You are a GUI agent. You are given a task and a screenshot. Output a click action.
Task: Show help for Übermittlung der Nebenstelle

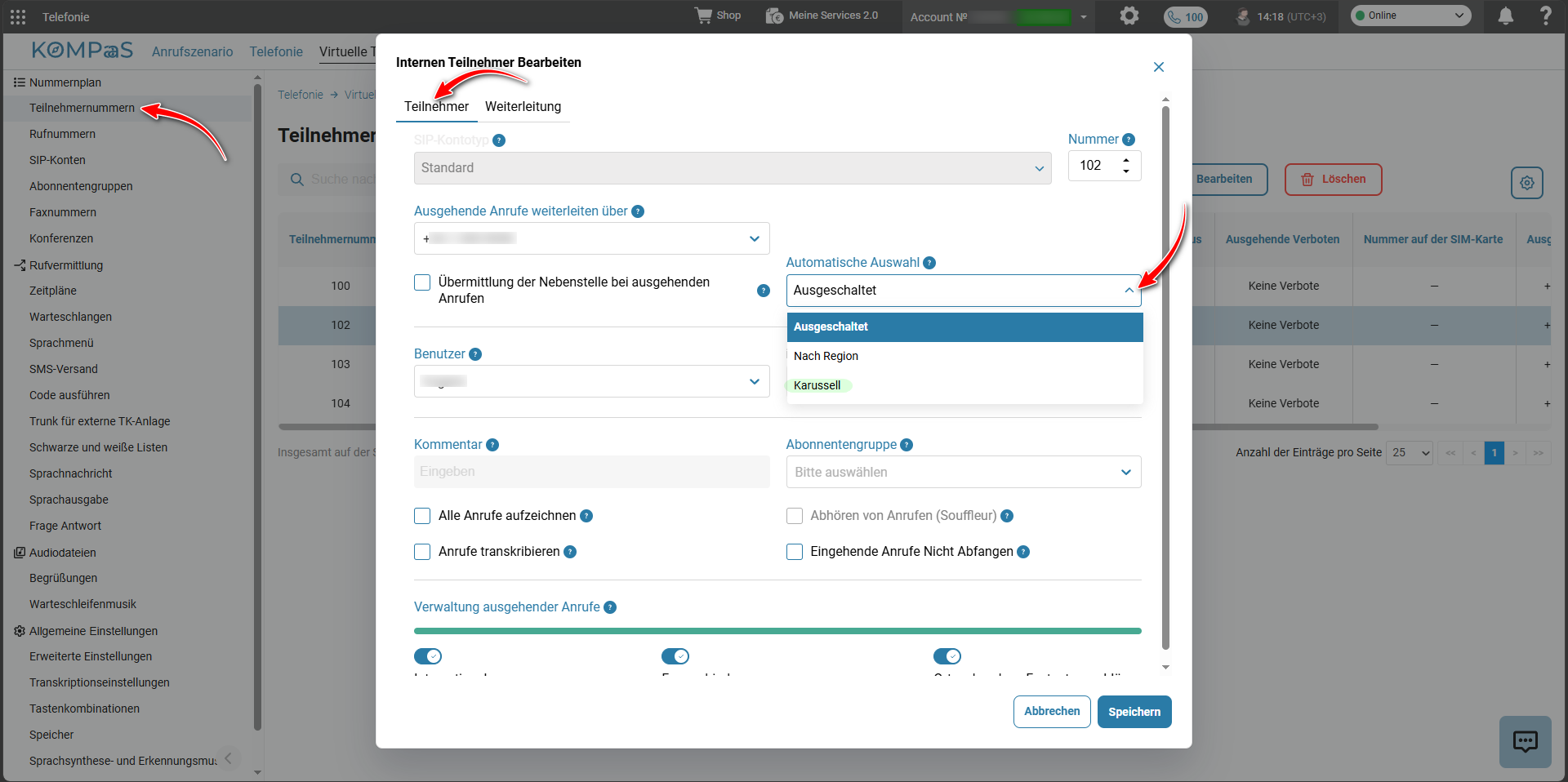(x=764, y=291)
